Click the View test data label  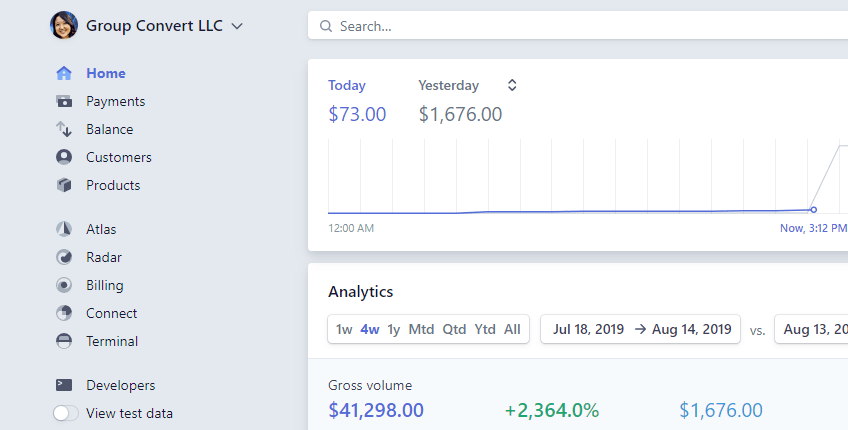point(129,413)
